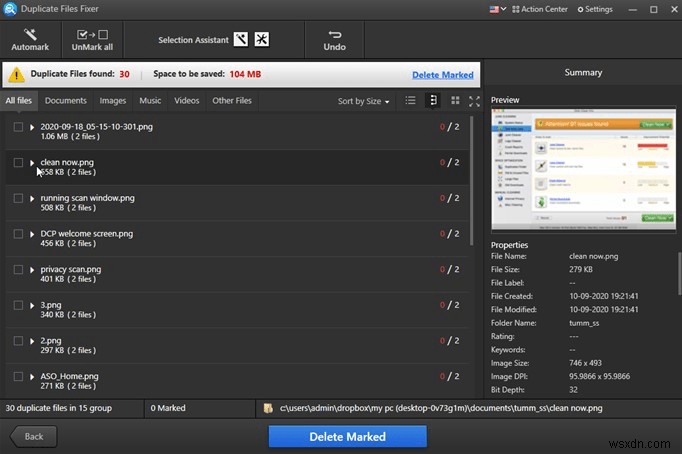The height and width of the screenshot is (454, 682).
Task: Expand the DCP welcome screen.png group
Action: click(32, 234)
